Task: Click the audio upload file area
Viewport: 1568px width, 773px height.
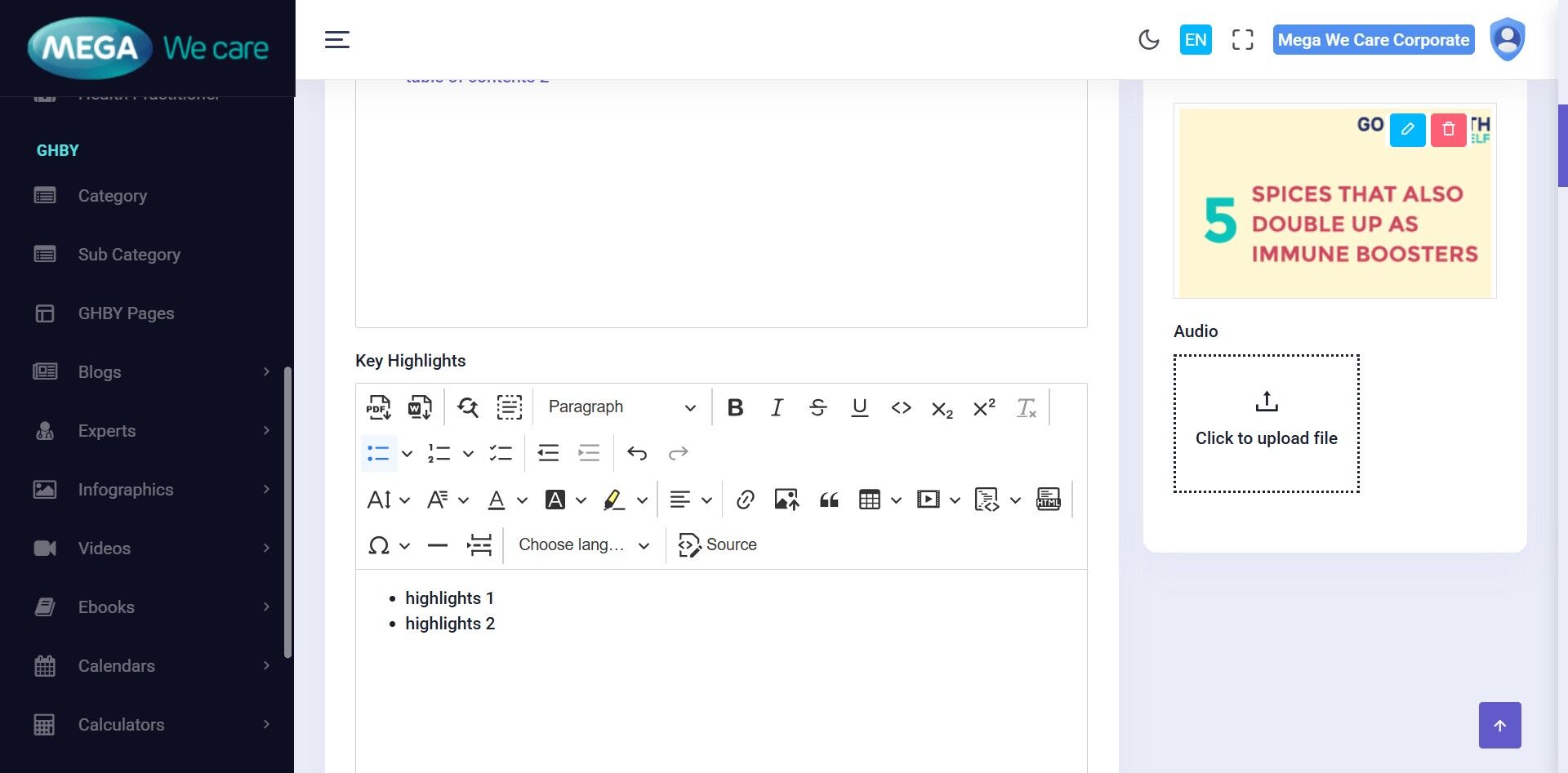Action: pos(1266,424)
